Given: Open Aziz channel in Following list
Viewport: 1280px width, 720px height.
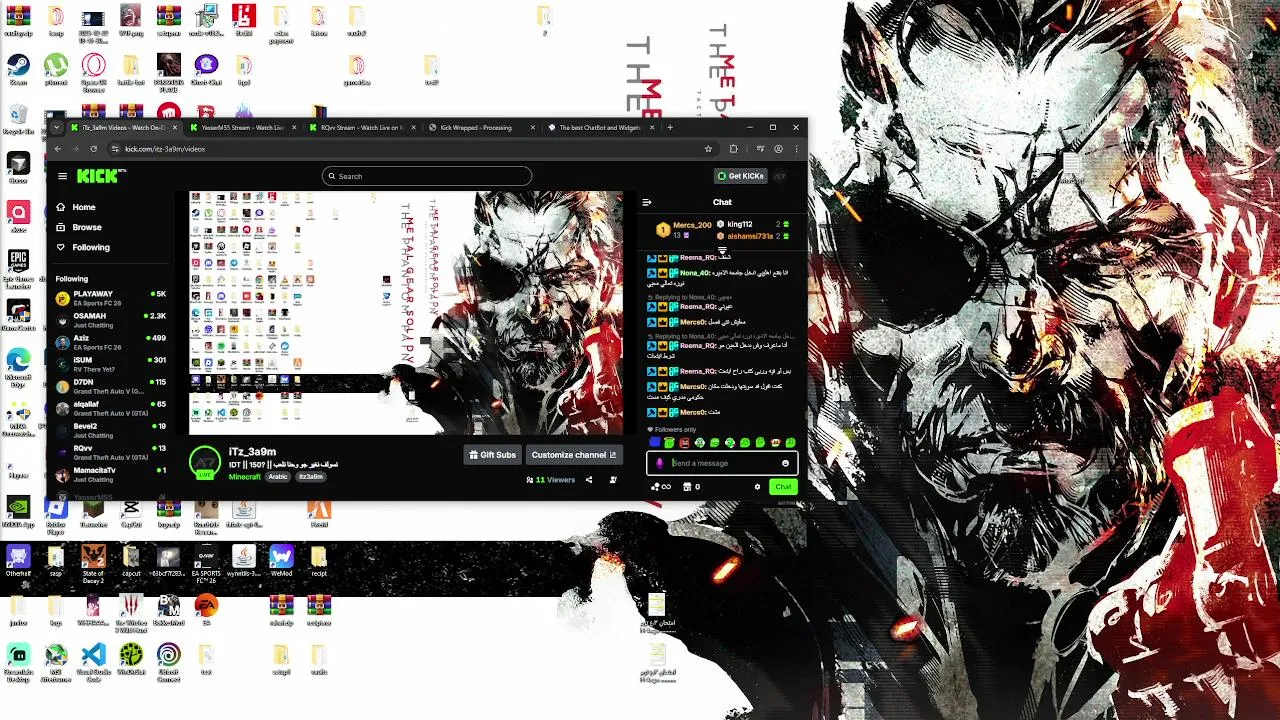Looking at the screenshot, I should pos(110,342).
